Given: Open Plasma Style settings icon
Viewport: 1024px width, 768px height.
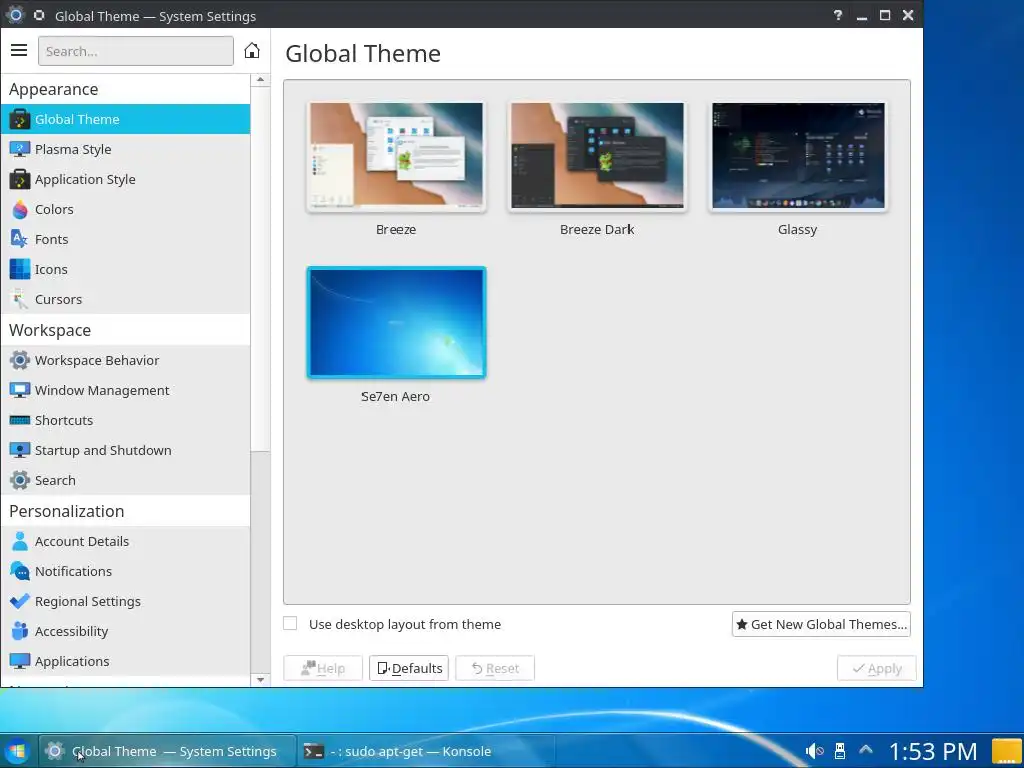Looking at the screenshot, I should point(20,150).
